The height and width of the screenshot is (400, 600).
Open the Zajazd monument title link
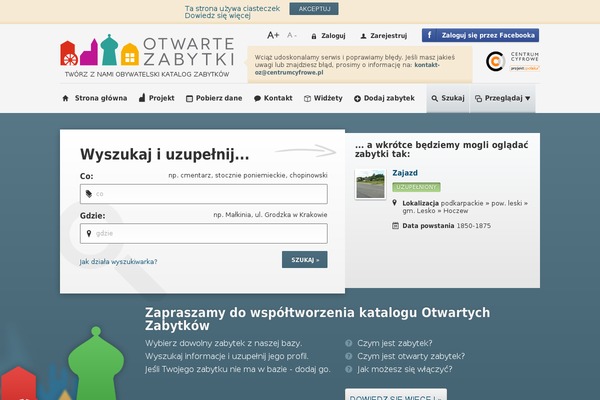click(x=405, y=173)
